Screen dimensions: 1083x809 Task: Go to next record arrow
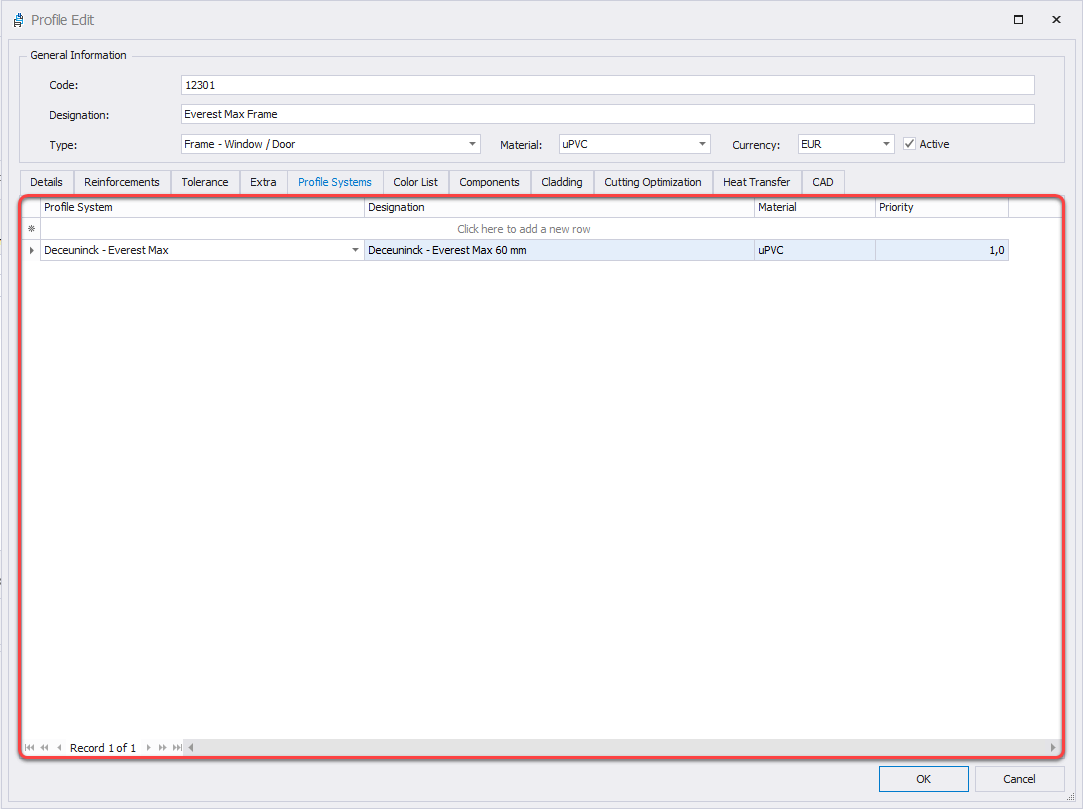click(x=149, y=748)
